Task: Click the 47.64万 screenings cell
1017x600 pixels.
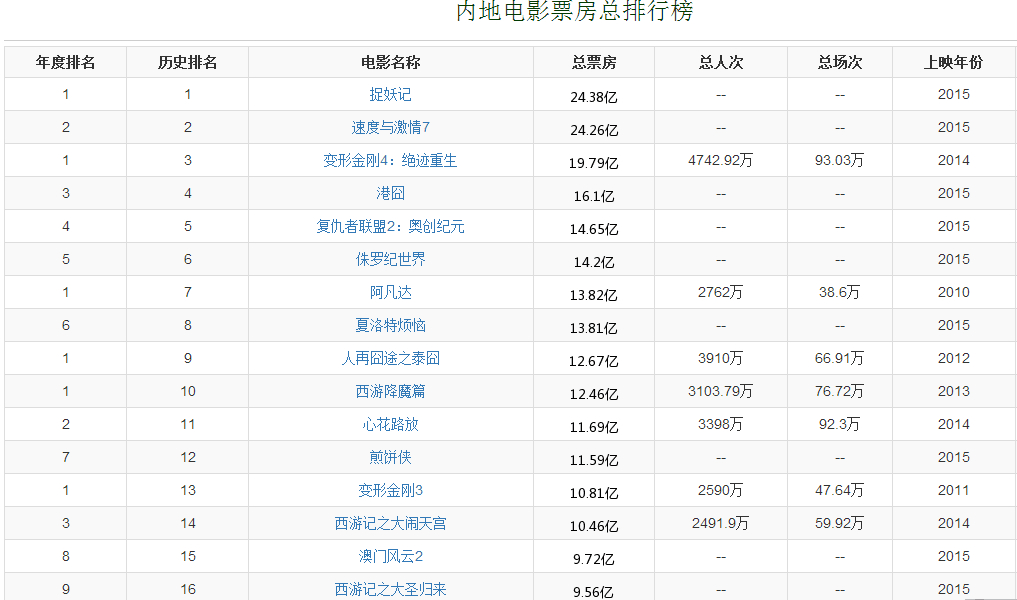Action: [840, 490]
